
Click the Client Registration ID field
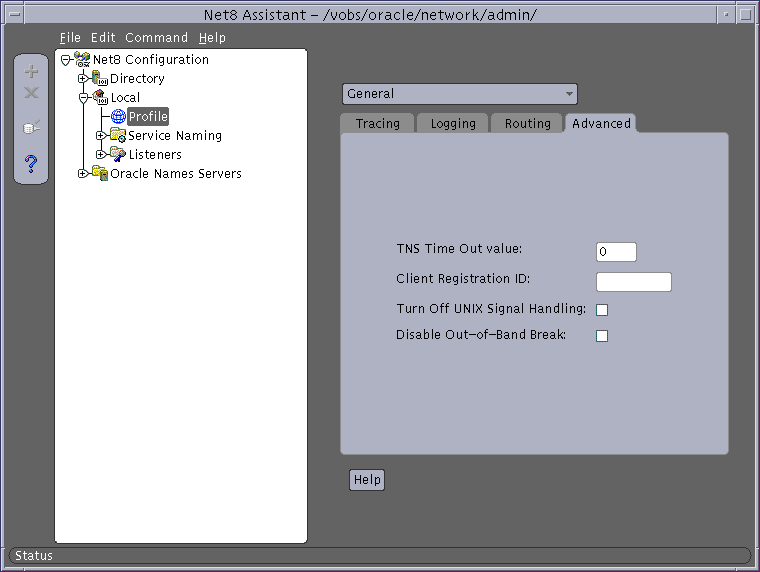point(633,282)
